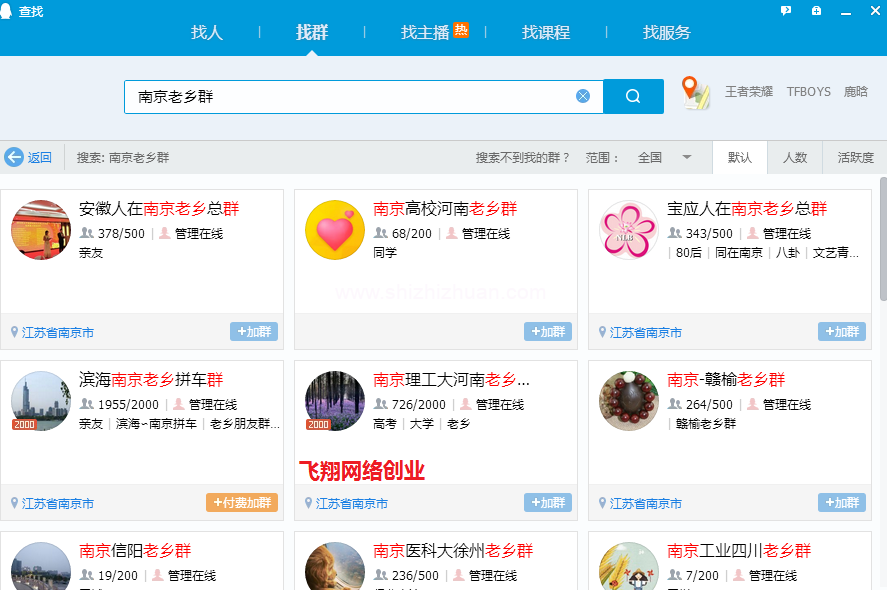Open the nearby groups map pin icon
Image resolution: width=887 pixels, height=591 pixels.
click(694, 92)
